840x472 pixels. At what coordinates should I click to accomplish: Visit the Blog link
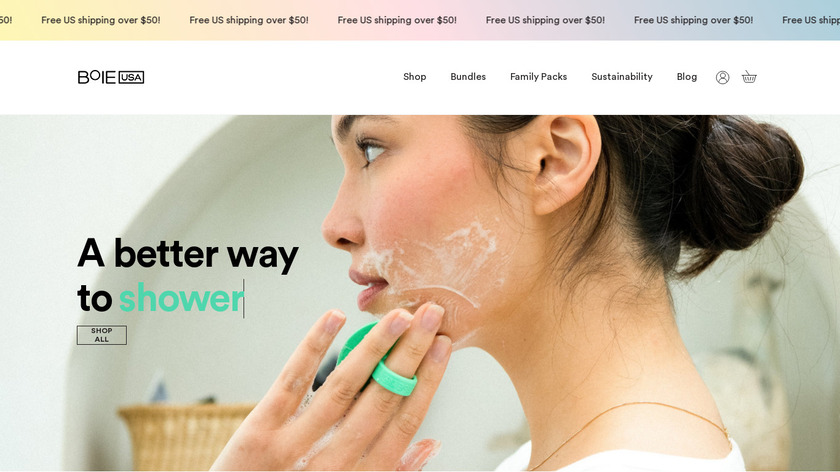pyautogui.click(x=687, y=77)
